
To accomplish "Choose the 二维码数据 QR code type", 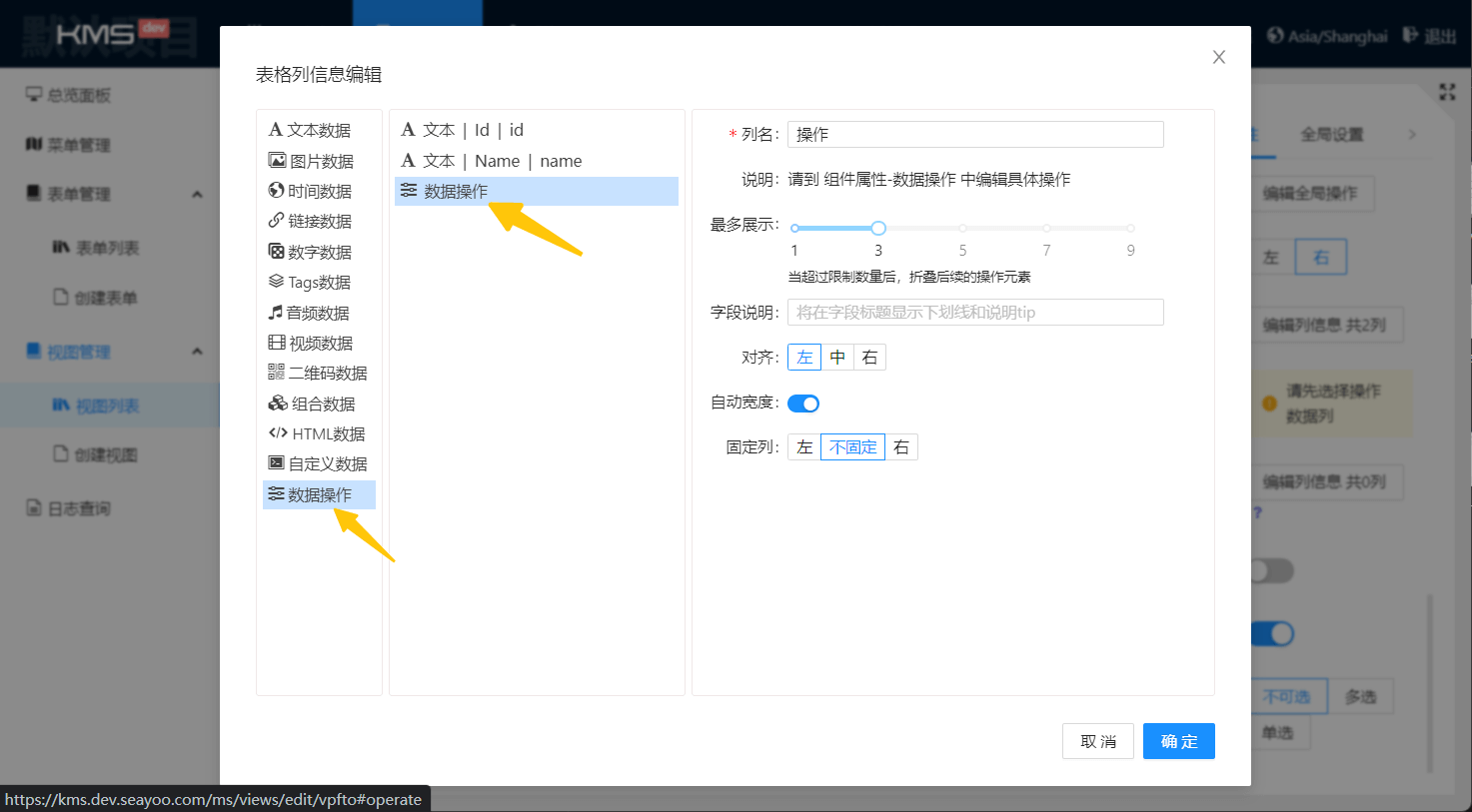I will click(x=319, y=373).
